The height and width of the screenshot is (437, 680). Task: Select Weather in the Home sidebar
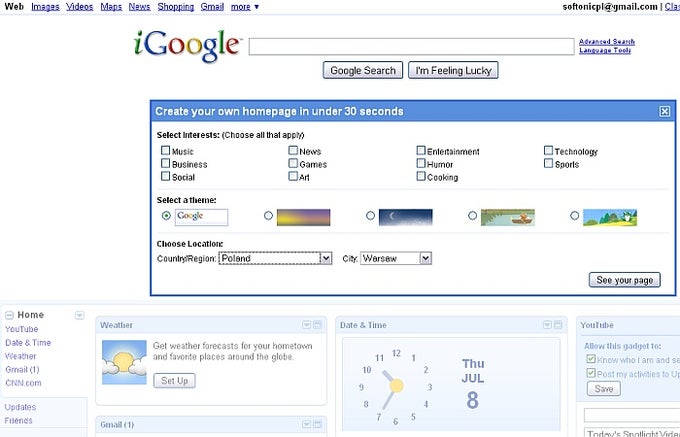click(20, 356)
